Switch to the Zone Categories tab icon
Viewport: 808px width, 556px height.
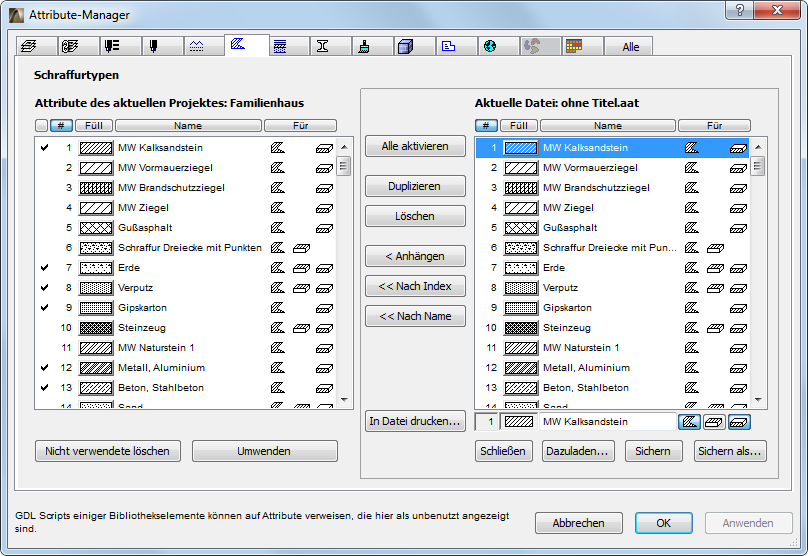(x=448, y=46)
